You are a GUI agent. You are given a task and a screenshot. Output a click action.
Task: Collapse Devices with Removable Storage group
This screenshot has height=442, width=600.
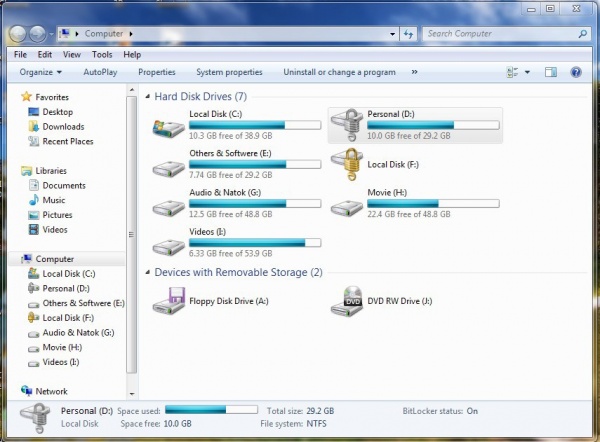click(148, 272)
